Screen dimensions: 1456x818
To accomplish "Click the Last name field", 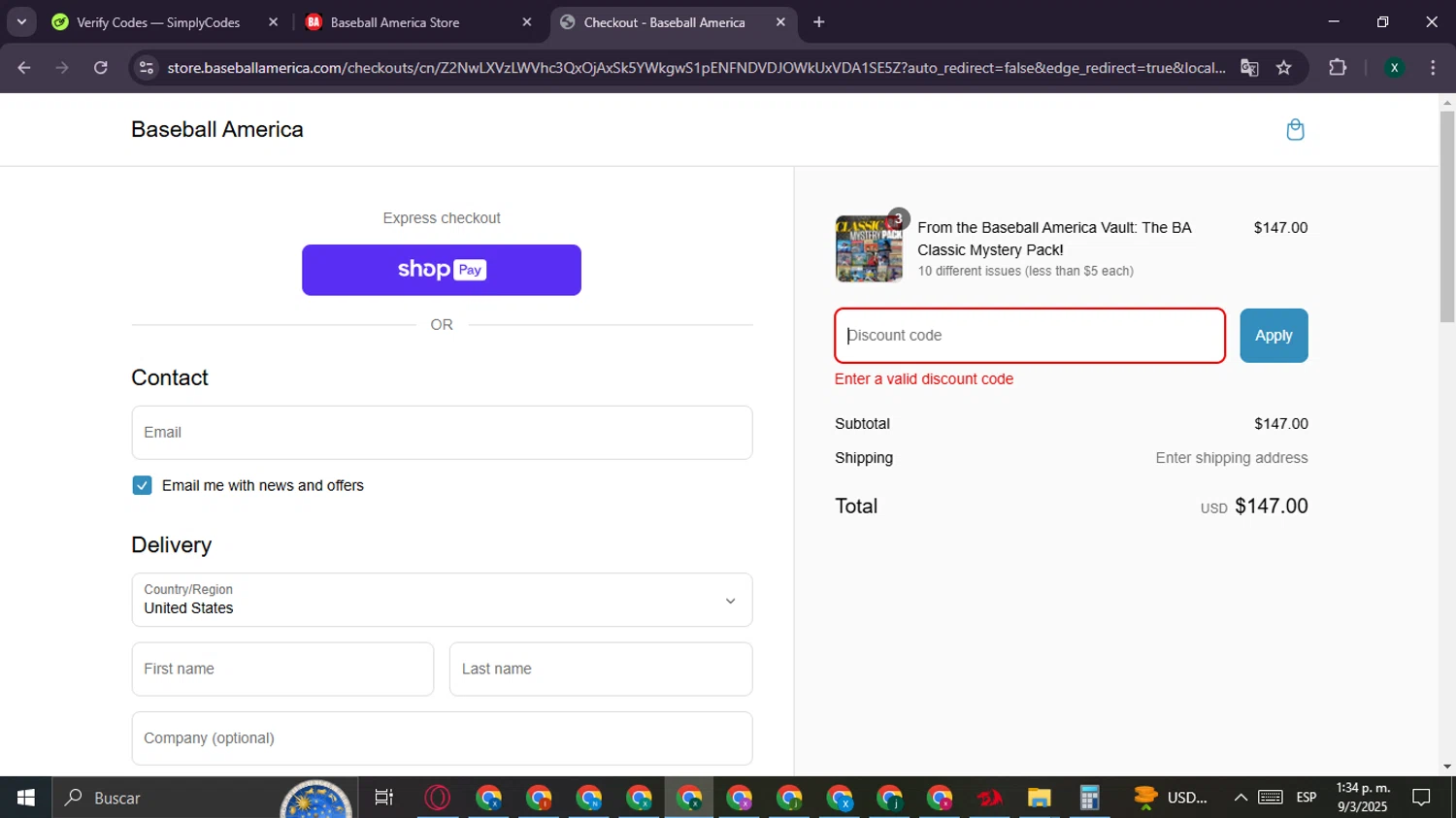I will tap(601, 669).
